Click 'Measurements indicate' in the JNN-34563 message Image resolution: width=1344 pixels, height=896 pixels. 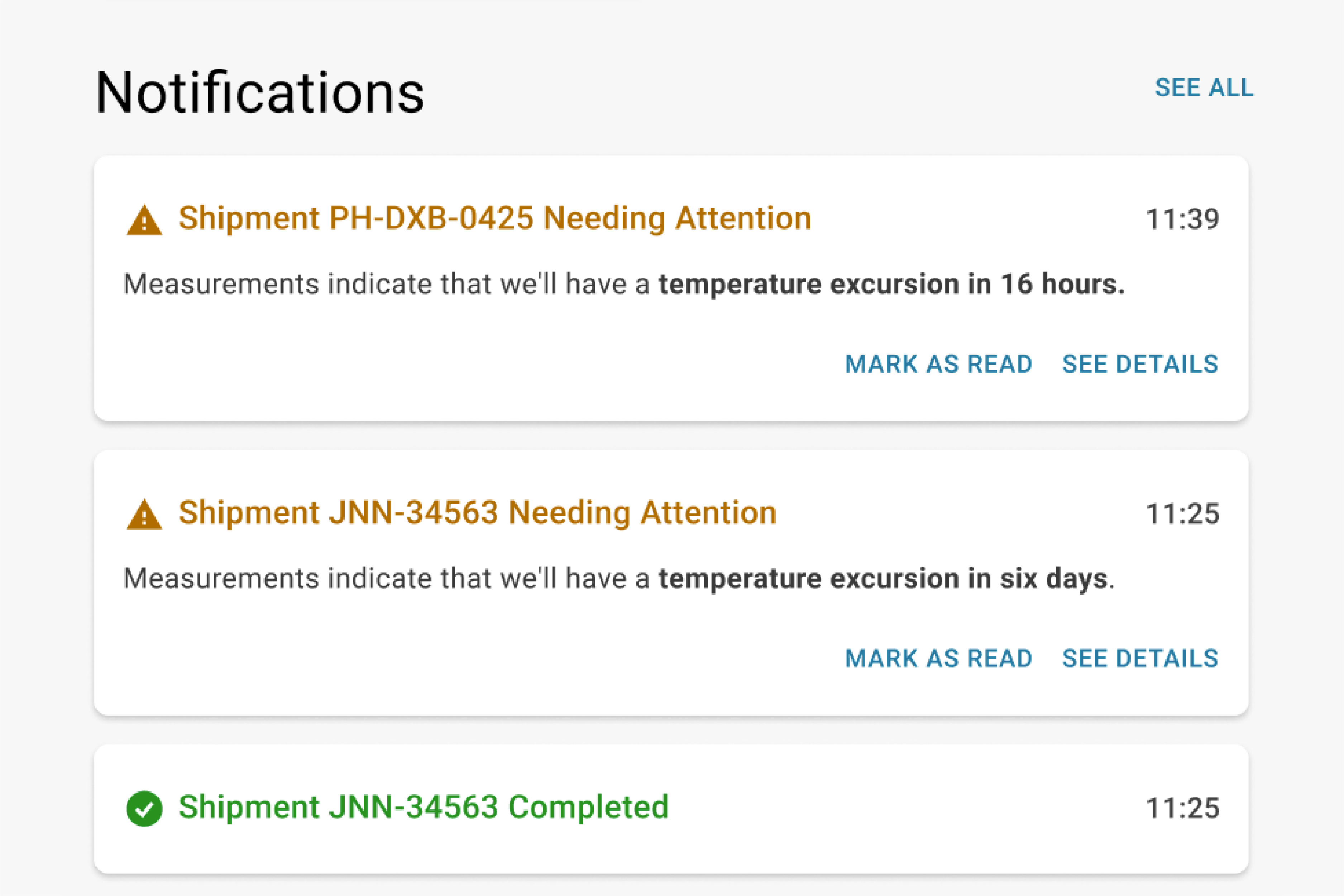(221, 578)
